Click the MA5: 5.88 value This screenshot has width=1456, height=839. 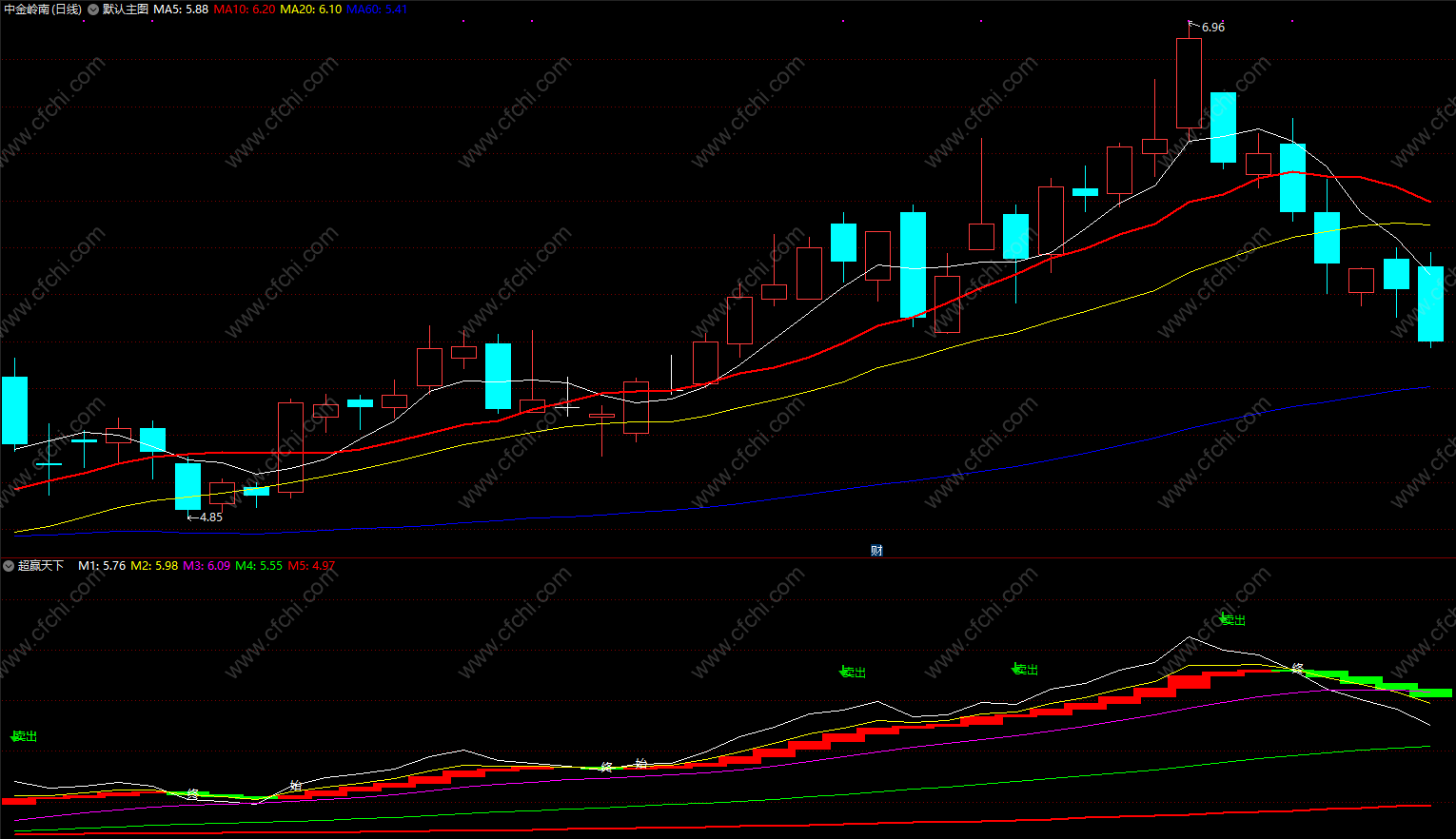[x=181, y=10]
